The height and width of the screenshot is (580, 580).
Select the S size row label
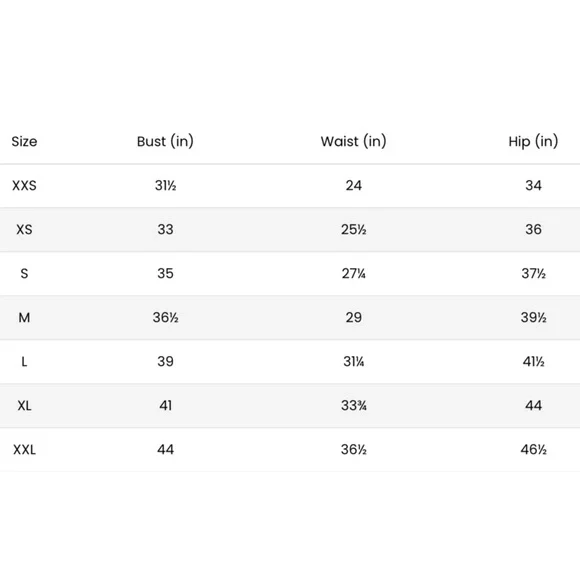click(24, 274)
